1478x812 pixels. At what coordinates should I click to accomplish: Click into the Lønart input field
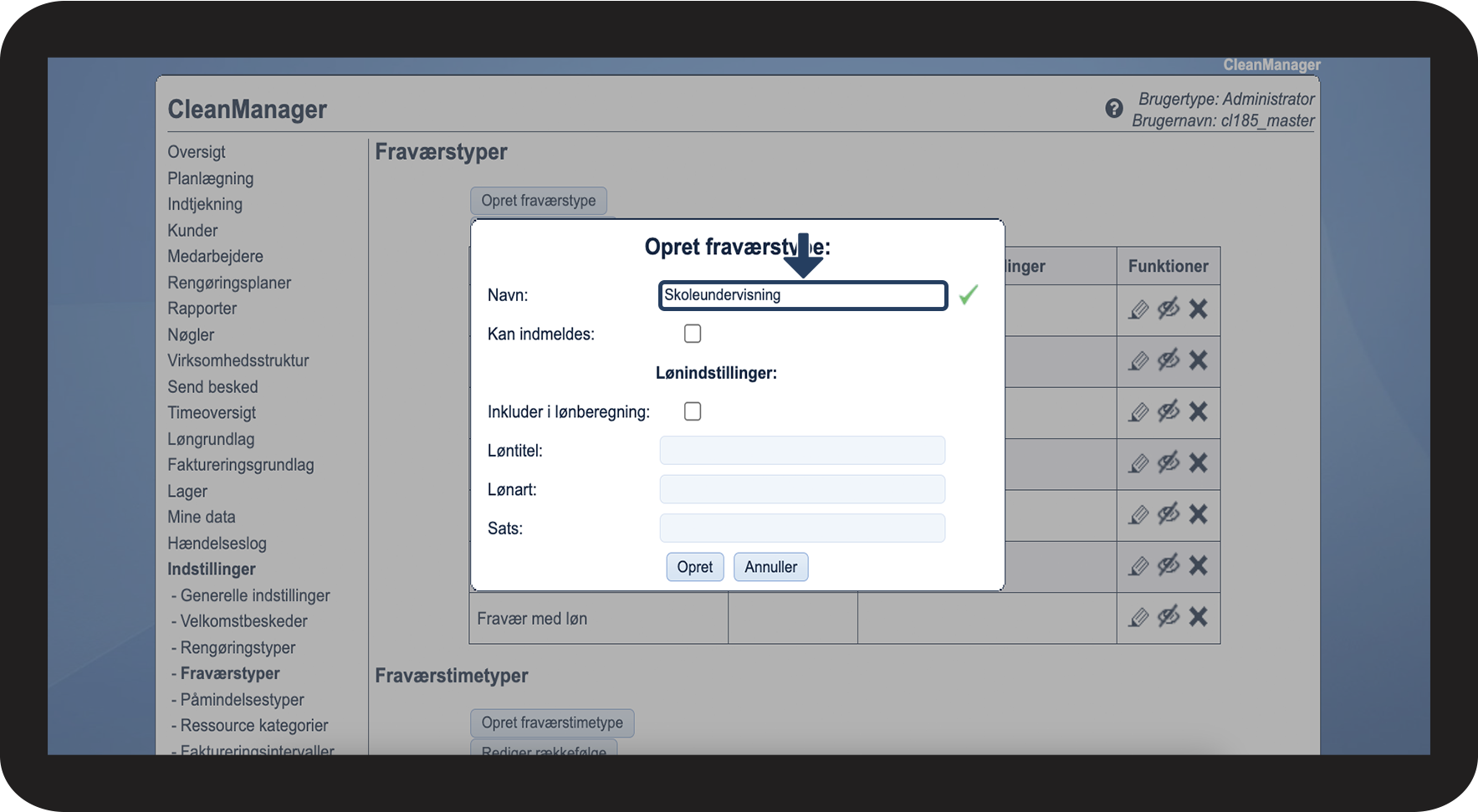(x=802, y=489)
